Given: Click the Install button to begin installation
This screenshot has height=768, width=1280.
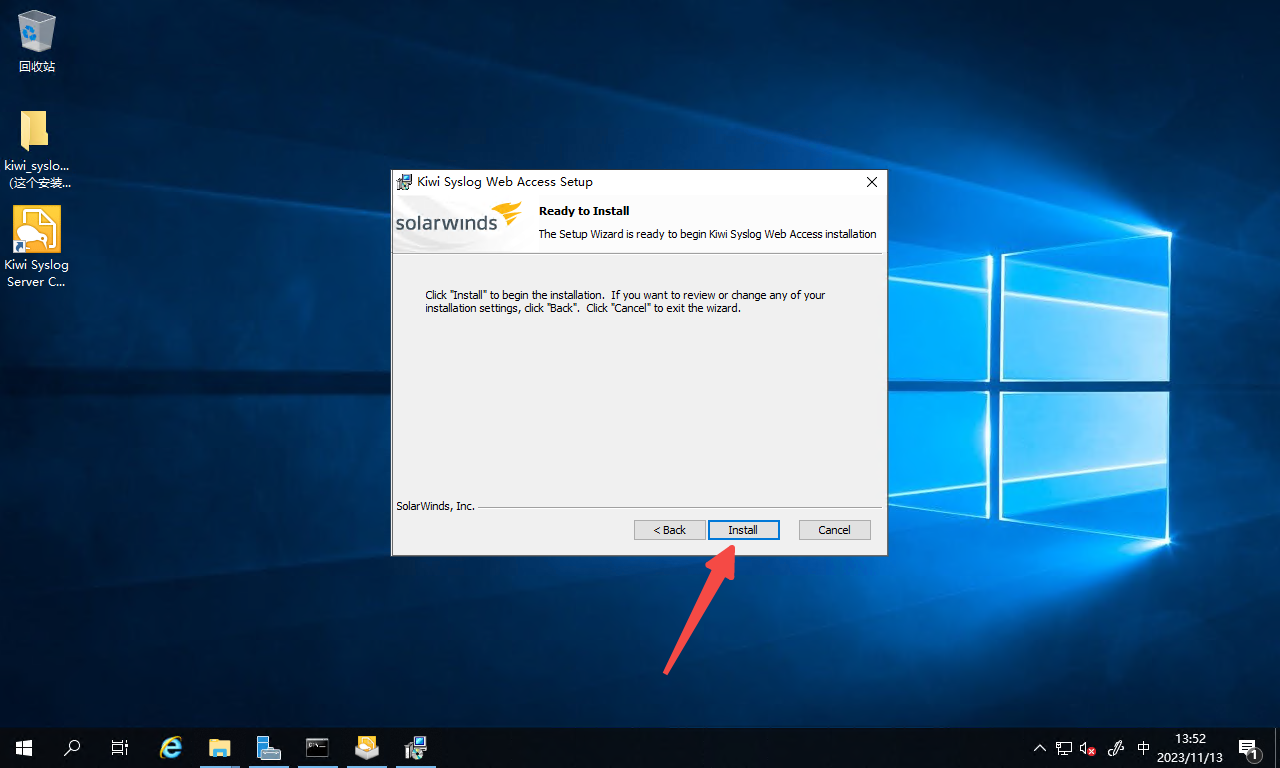Looking at the screenshot, I should [743, 530].
